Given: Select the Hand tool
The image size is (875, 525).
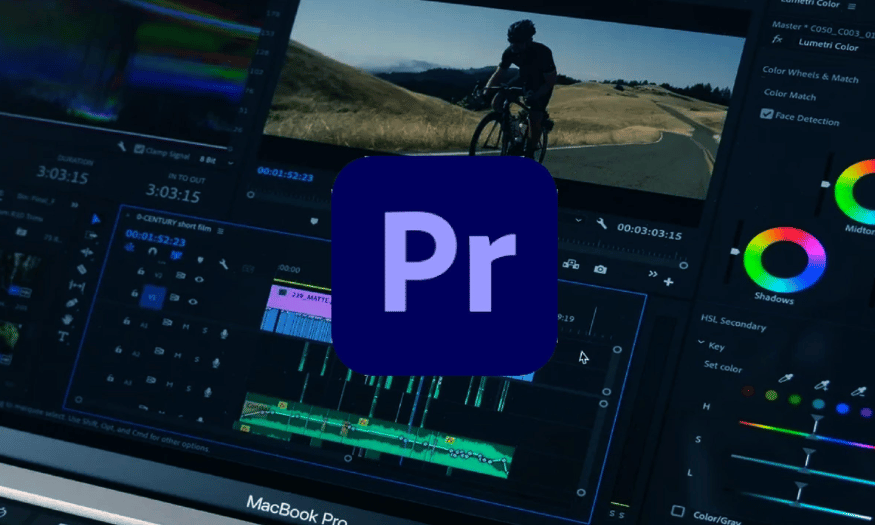Looking at the screenshot, I should pyautogui.click(x=67, y=320).
